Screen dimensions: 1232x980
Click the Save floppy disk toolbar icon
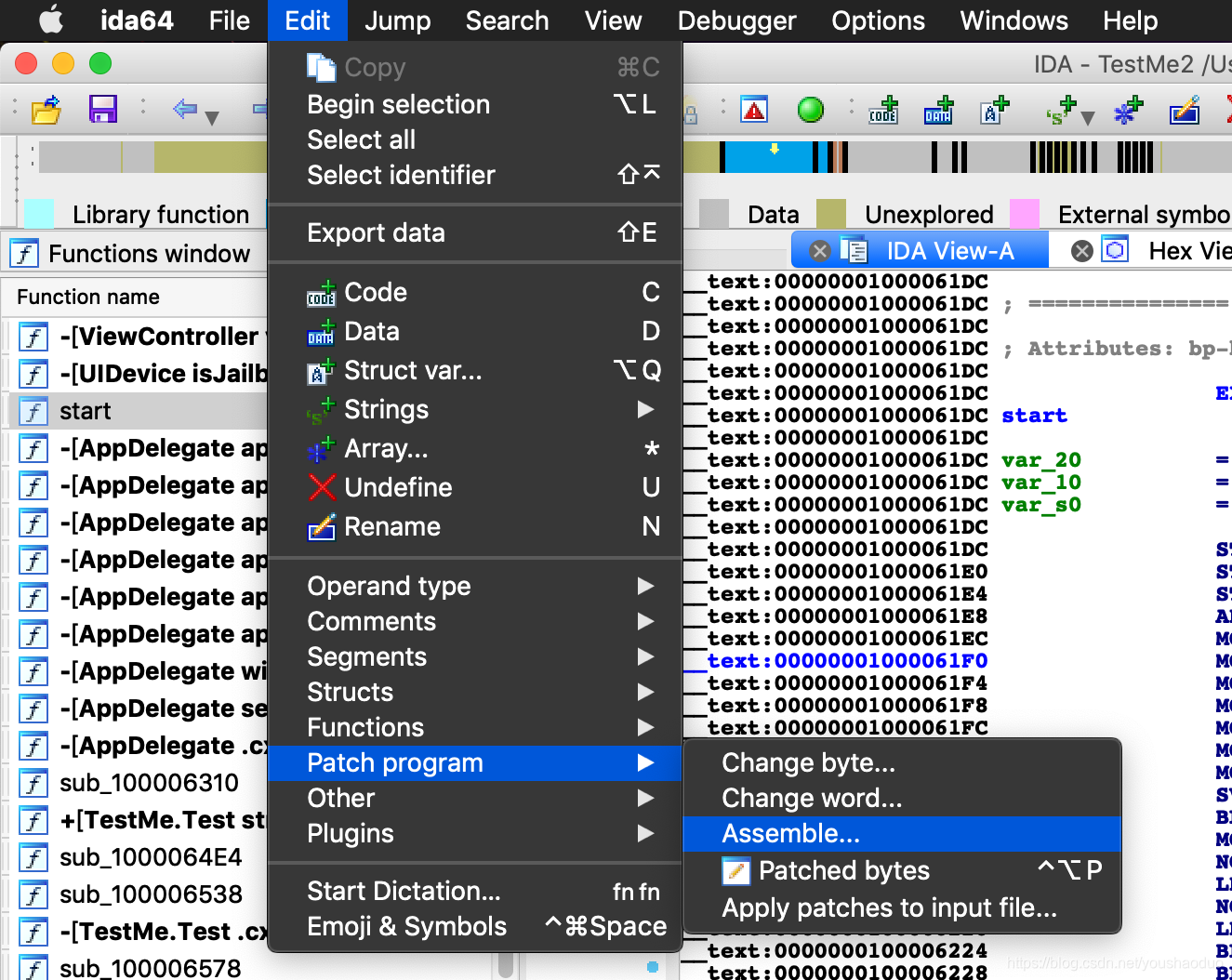[x=102, y=110]
